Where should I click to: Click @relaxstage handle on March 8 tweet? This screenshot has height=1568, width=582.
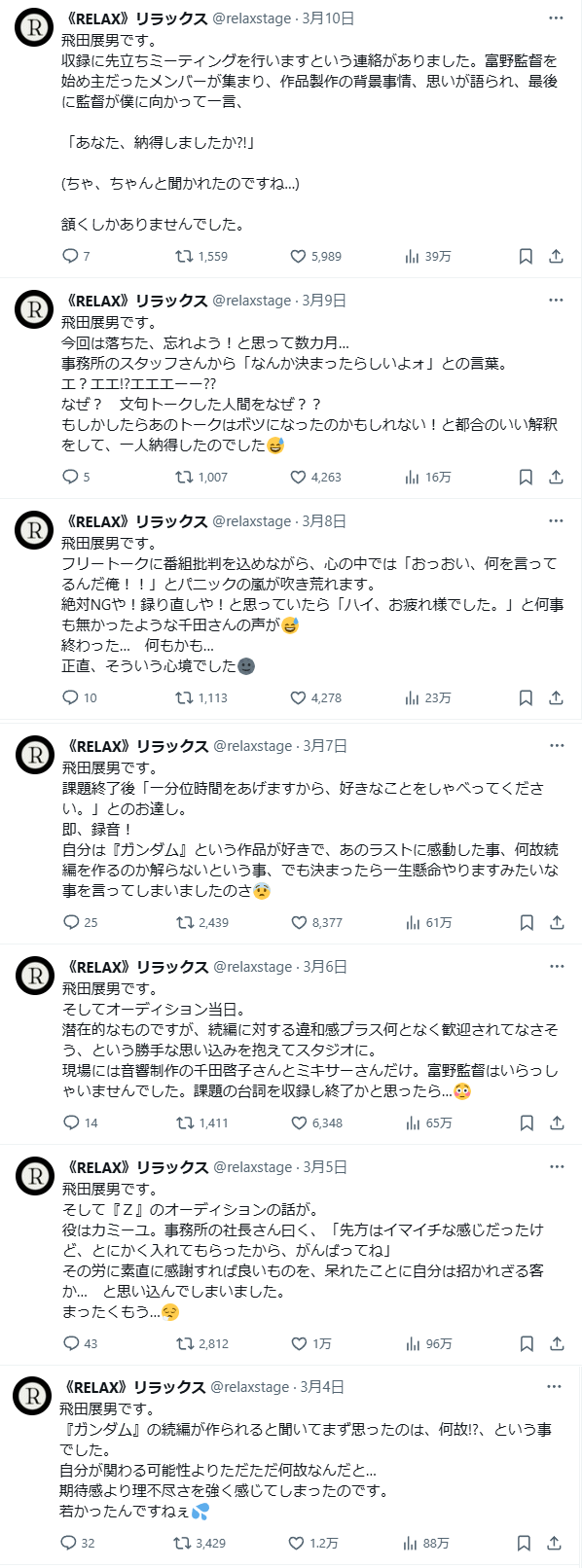pyautogui.click(x=252, y=521)
